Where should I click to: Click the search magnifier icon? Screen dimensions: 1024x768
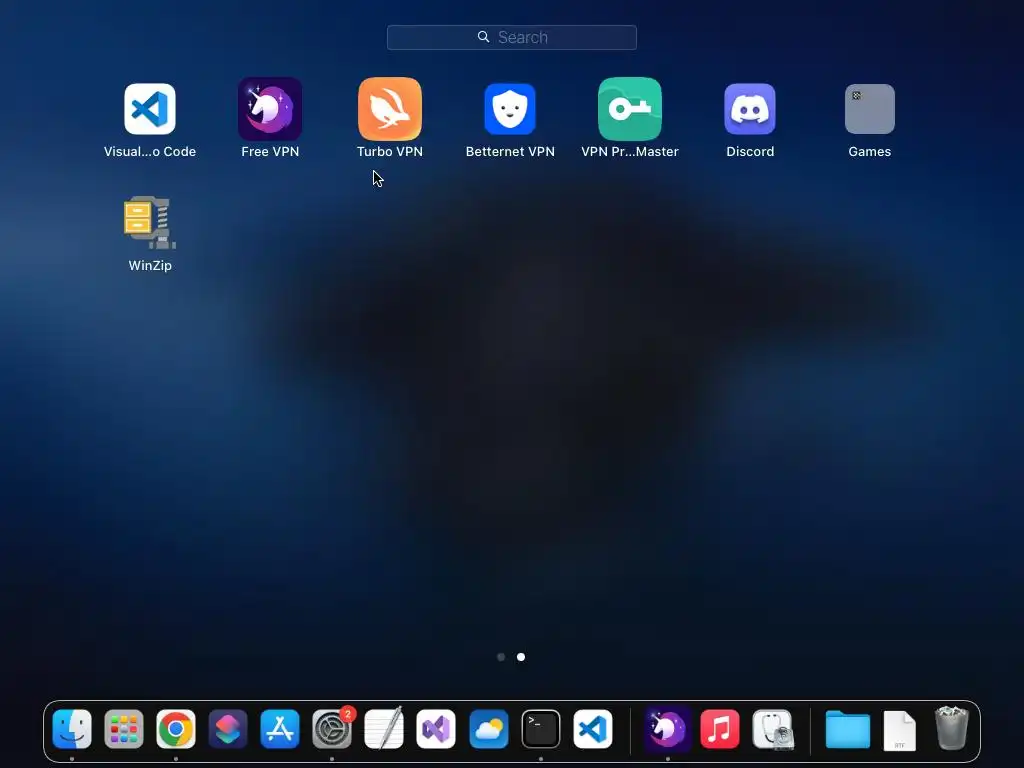coord(483,37)
